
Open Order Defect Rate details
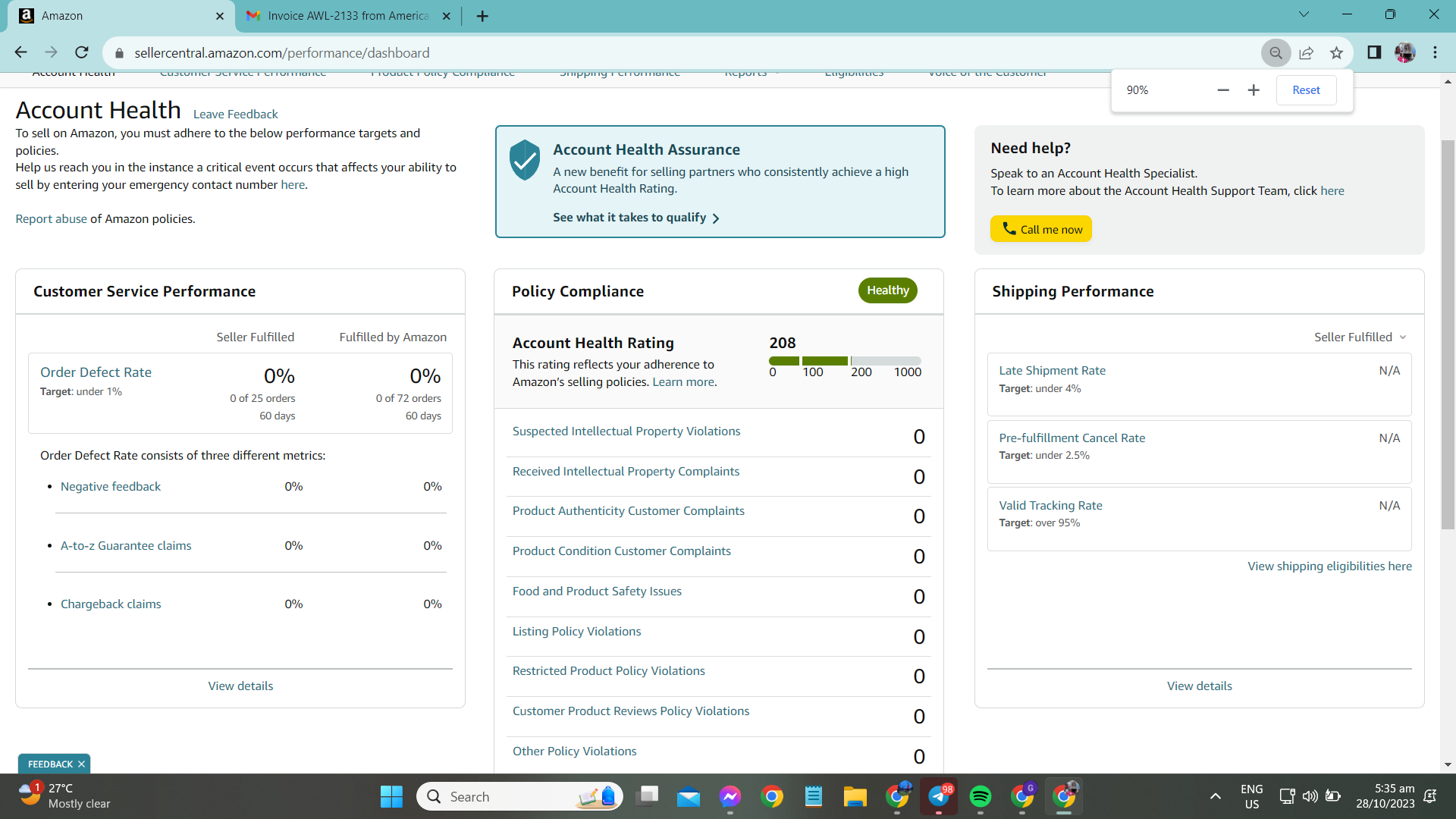[96, 372]
